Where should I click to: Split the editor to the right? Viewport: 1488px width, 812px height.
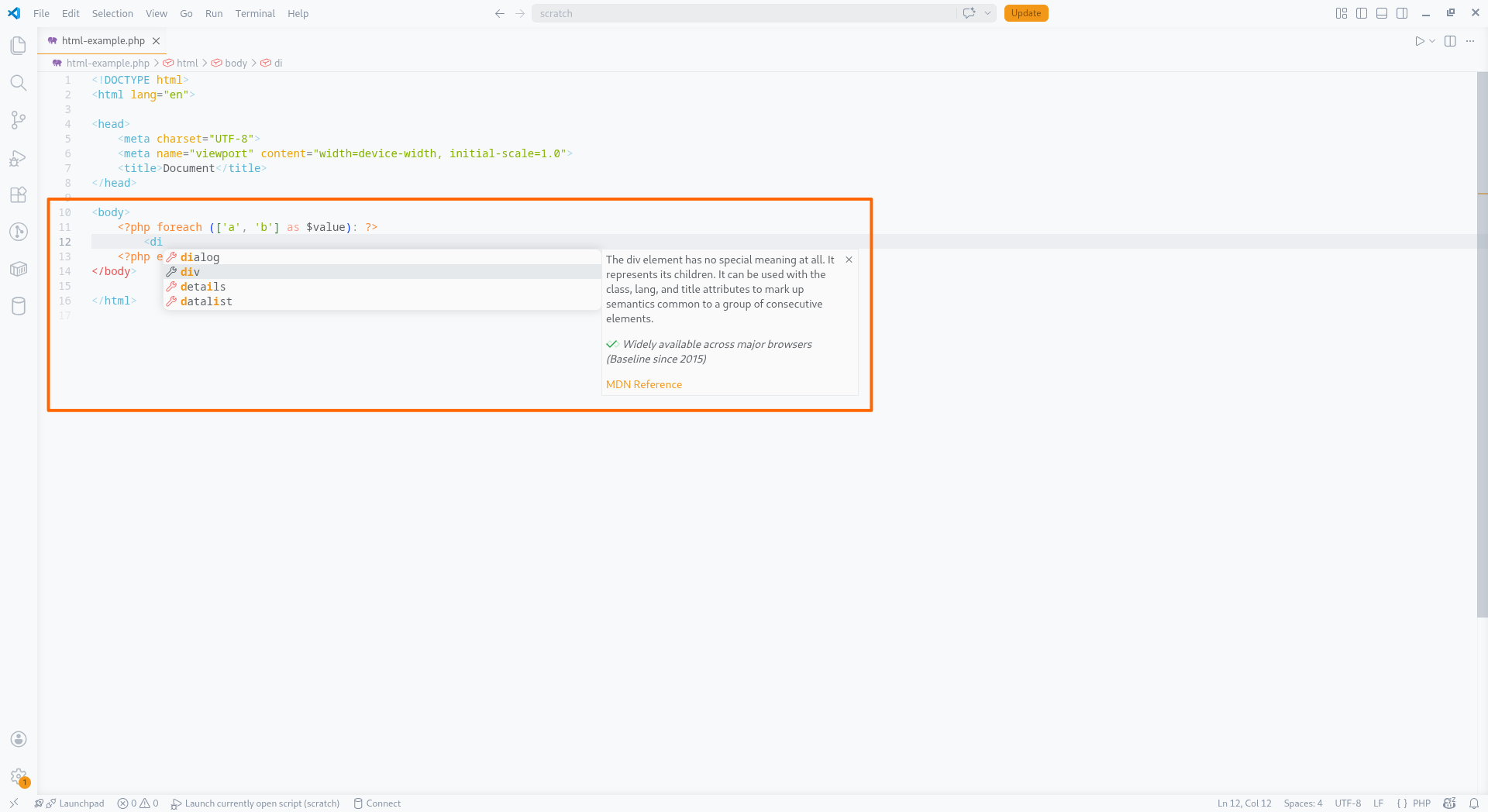pos(1450,41)
